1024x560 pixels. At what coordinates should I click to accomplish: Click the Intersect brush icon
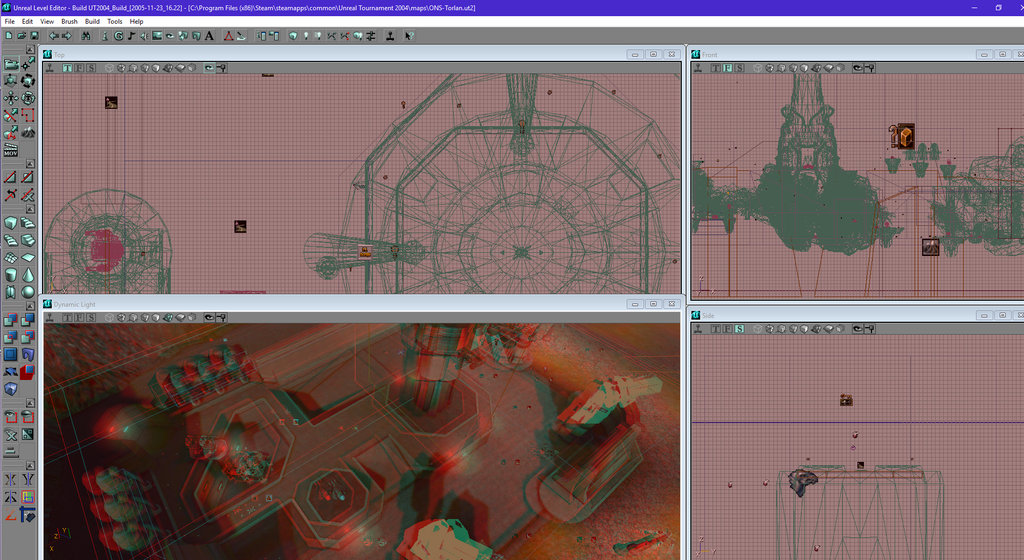(x=11, y=337)
